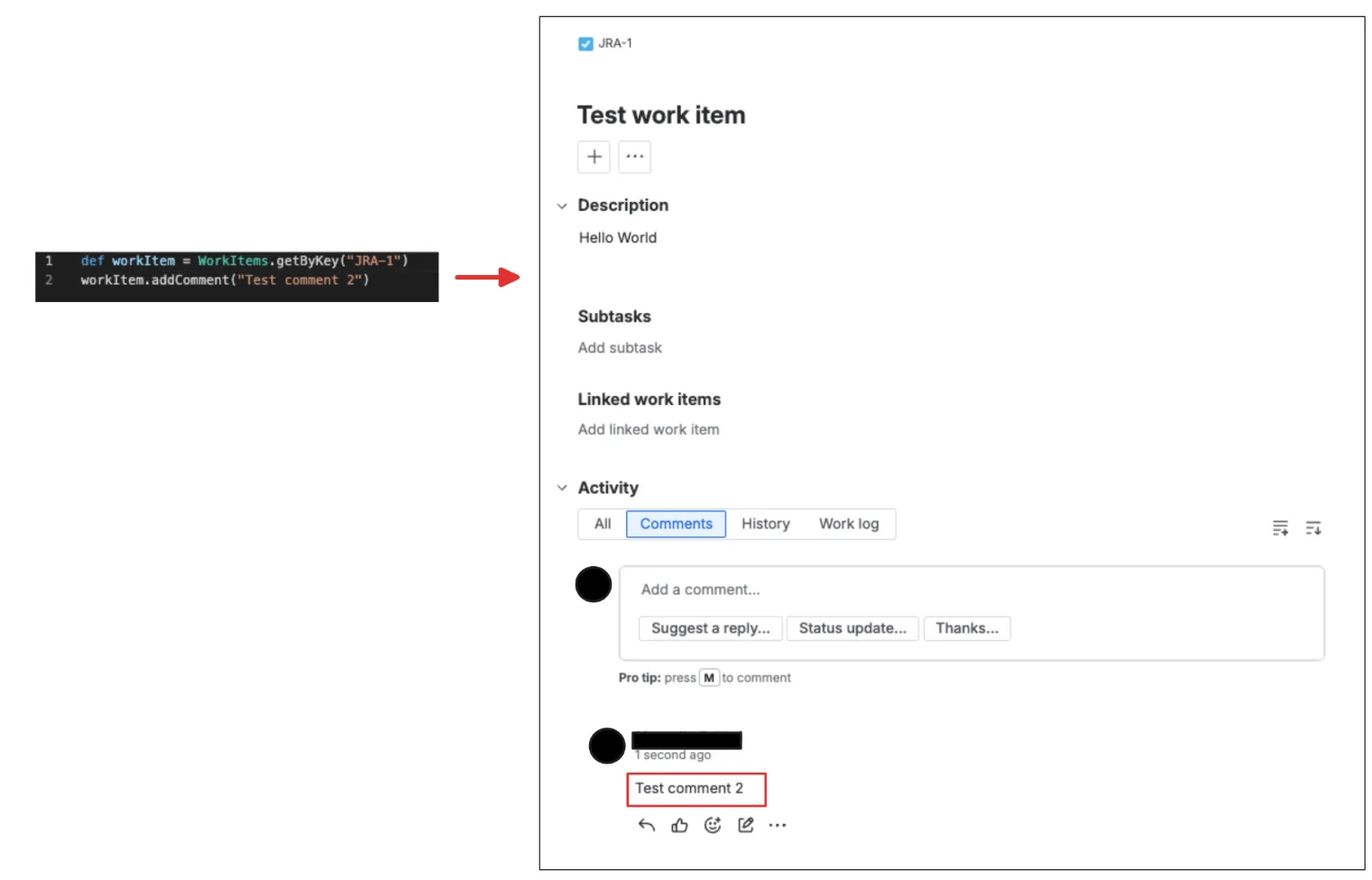Collapse the Activity section chevron

[x=562, y=488]
